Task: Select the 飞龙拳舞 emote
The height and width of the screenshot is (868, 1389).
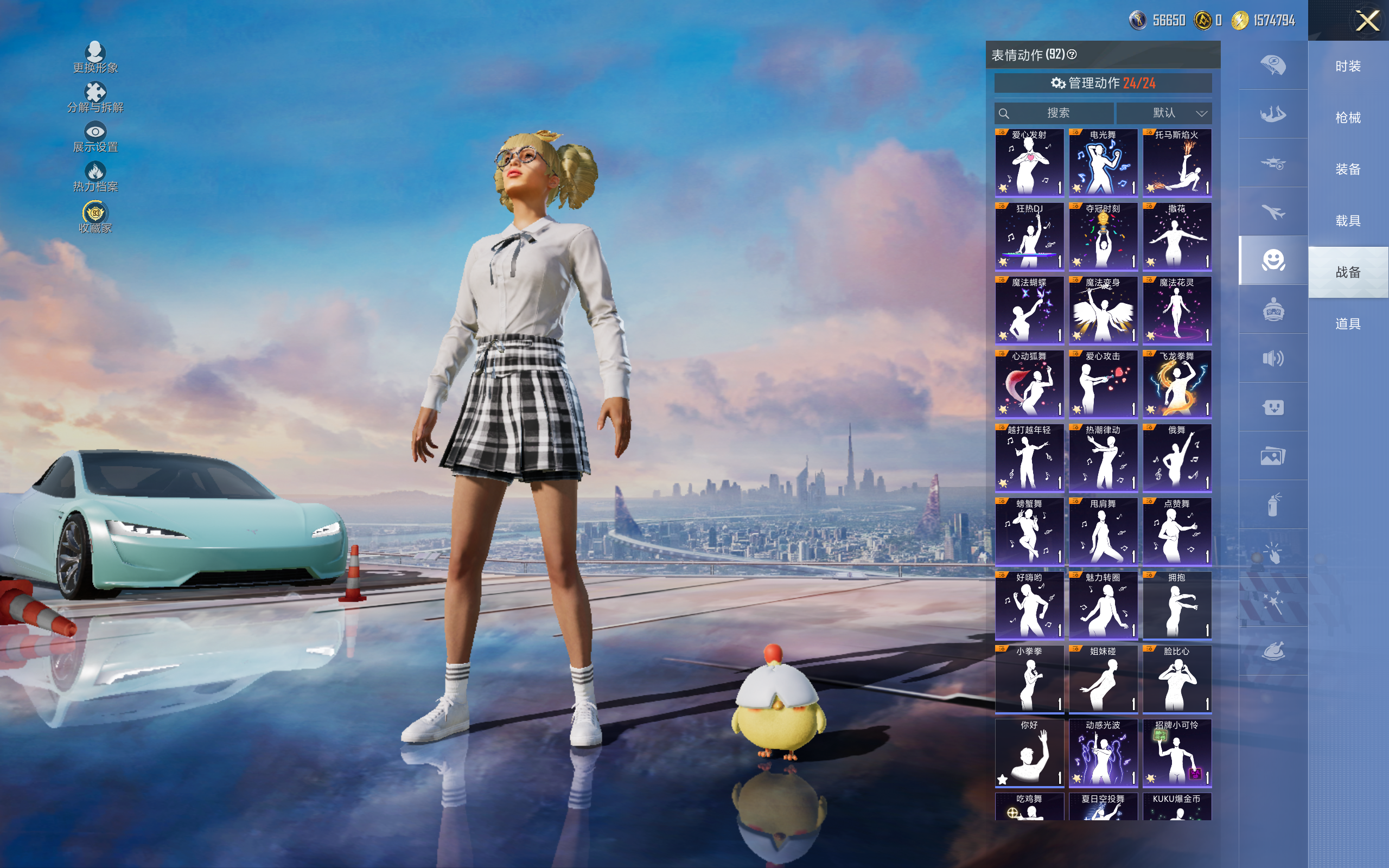Action: click(x=1177, y=384)
